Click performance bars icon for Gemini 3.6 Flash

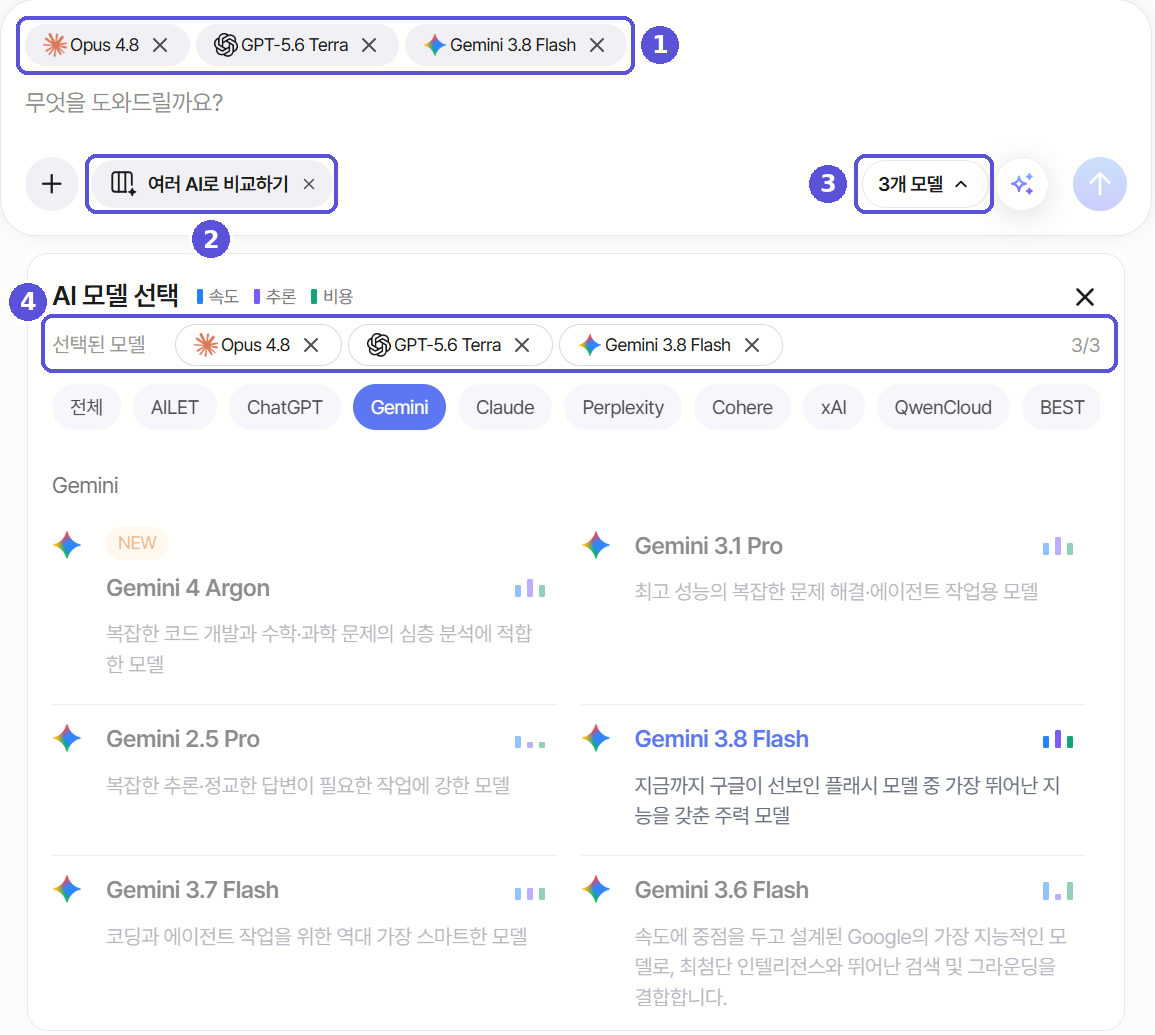click(x=1058, y=891)
